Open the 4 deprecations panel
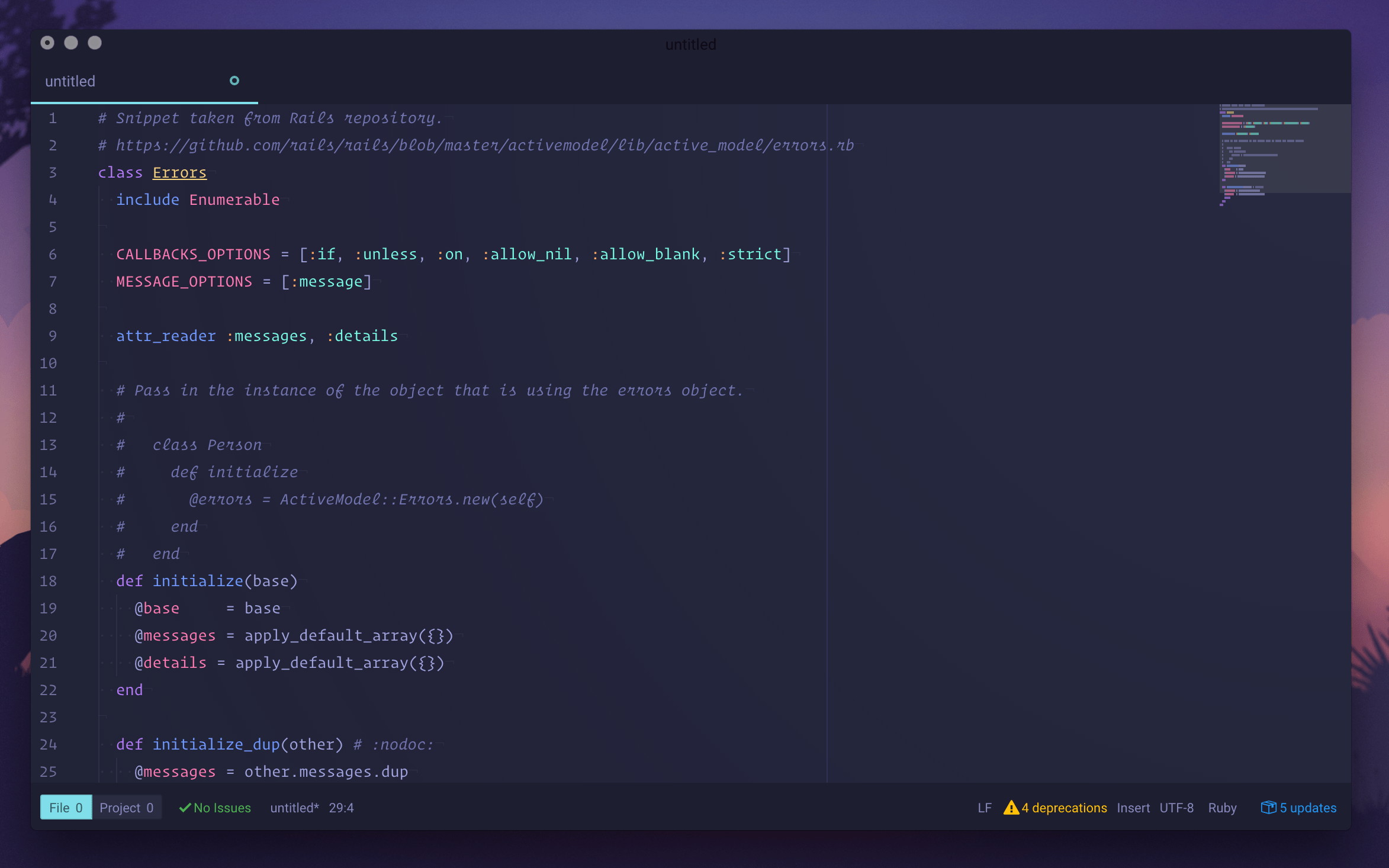 tap(1063, 807)
